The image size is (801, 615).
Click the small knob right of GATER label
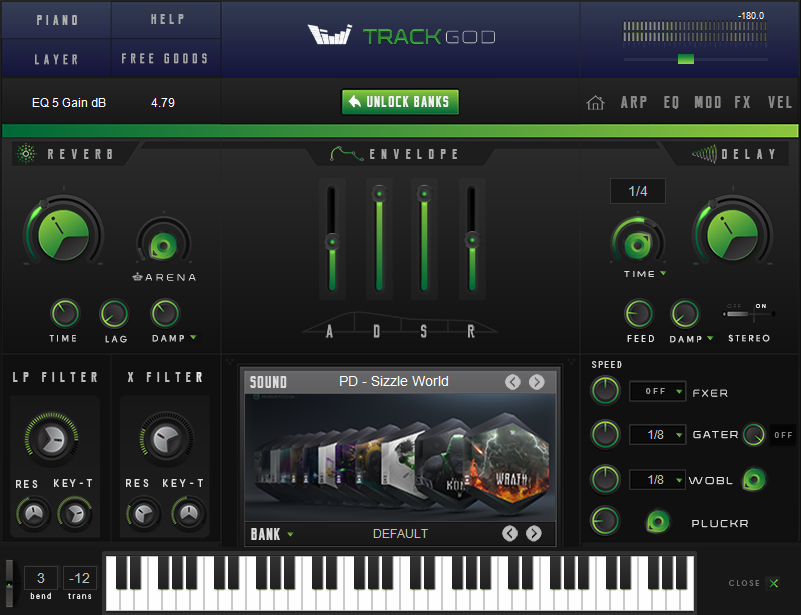pyautogui.click(x=754, y=435)
